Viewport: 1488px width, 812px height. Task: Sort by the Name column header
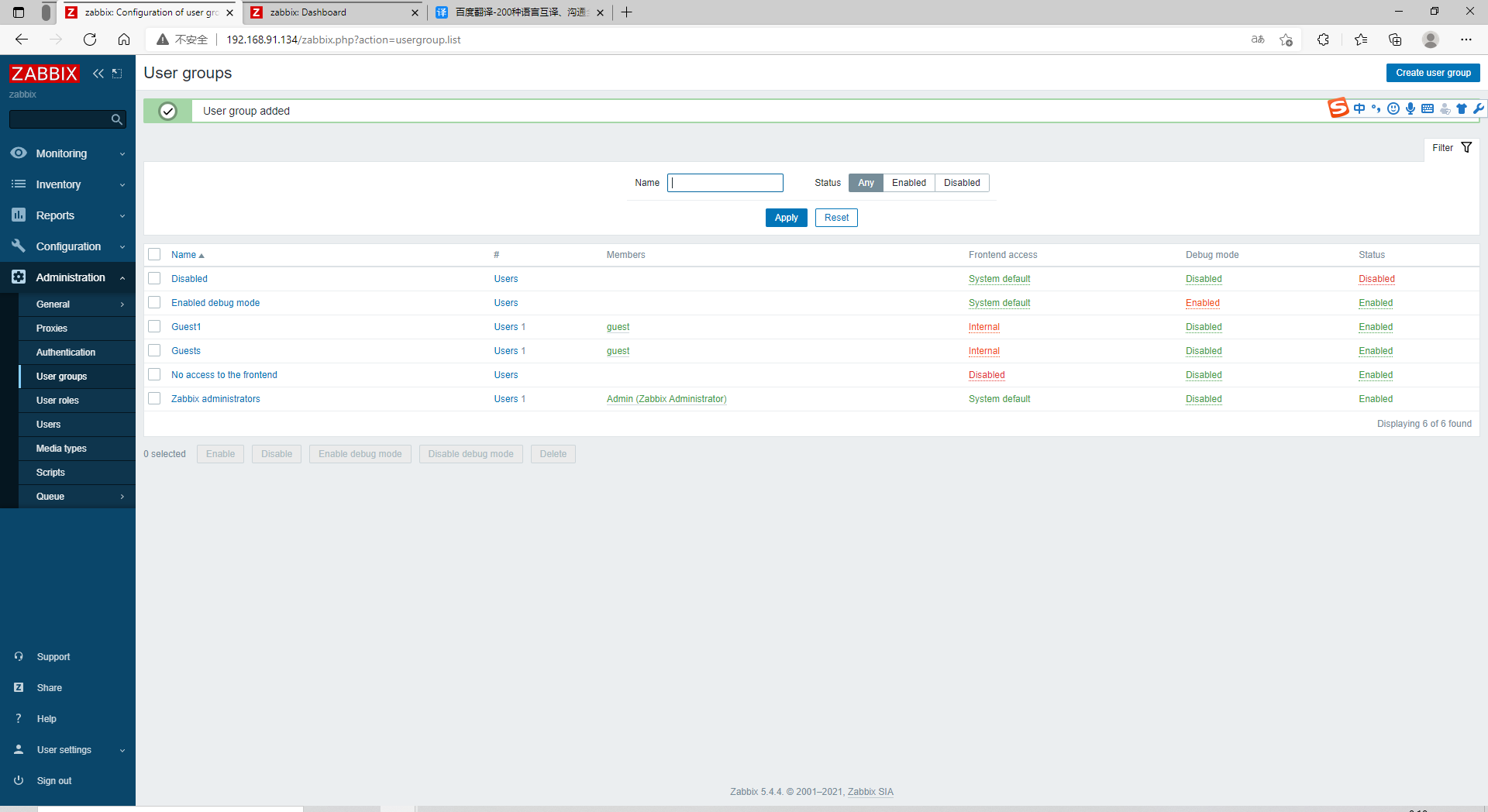coord(188,255)
